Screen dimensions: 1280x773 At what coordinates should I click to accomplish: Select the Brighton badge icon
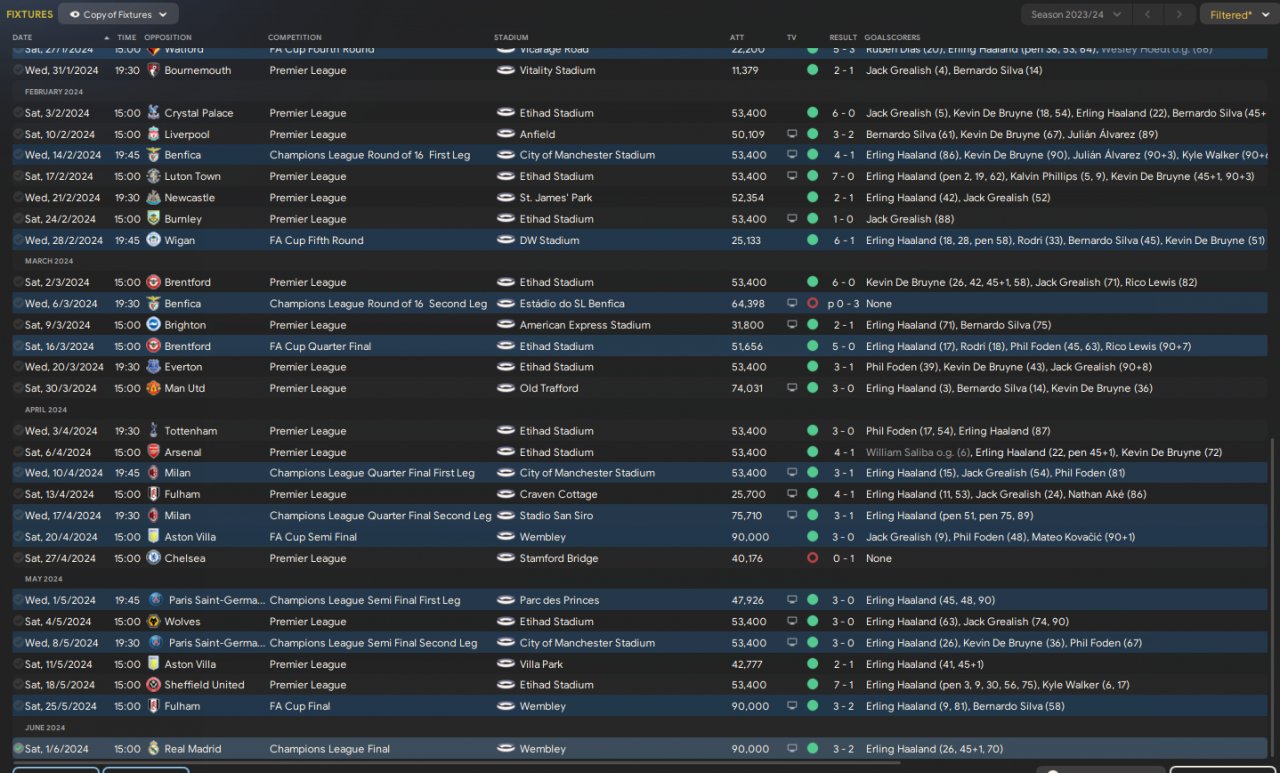point(153,325)
